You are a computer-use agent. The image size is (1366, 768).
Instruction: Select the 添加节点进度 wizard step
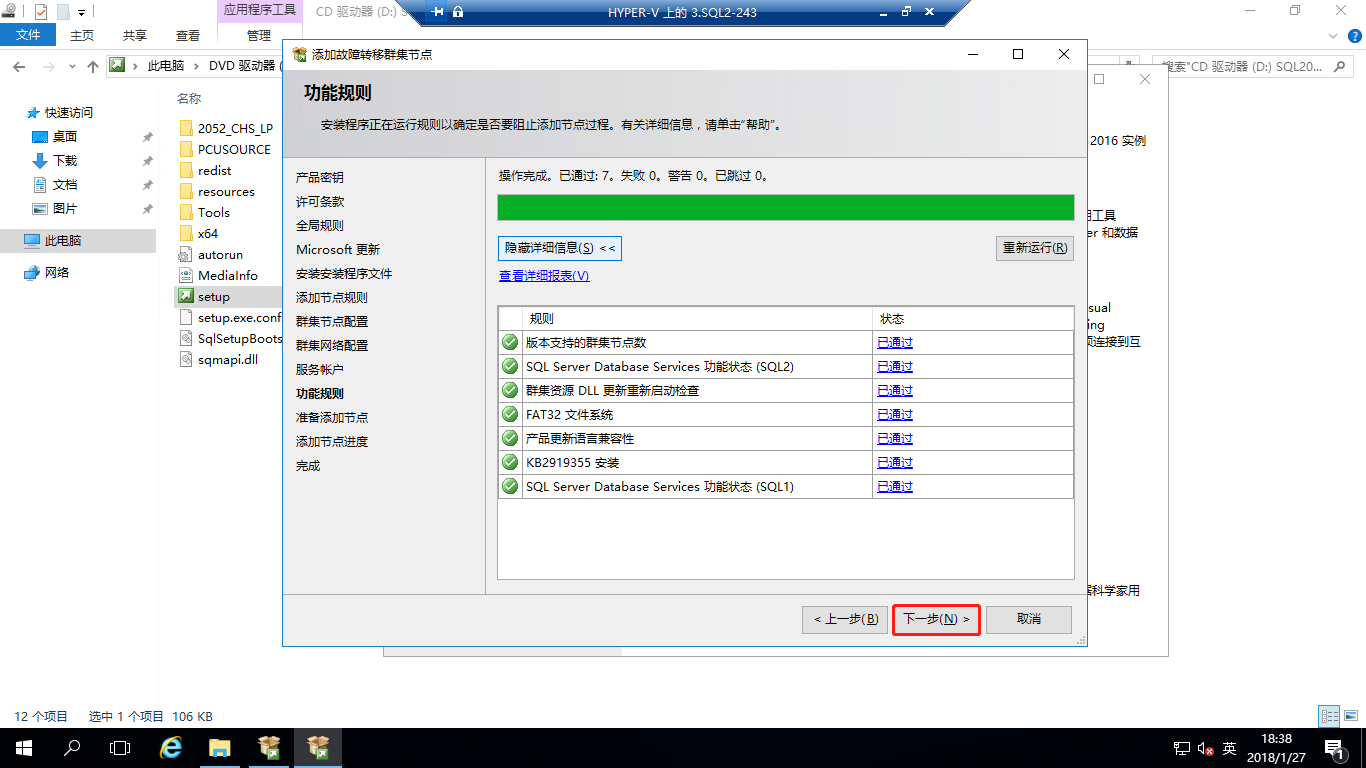[332, 442]
